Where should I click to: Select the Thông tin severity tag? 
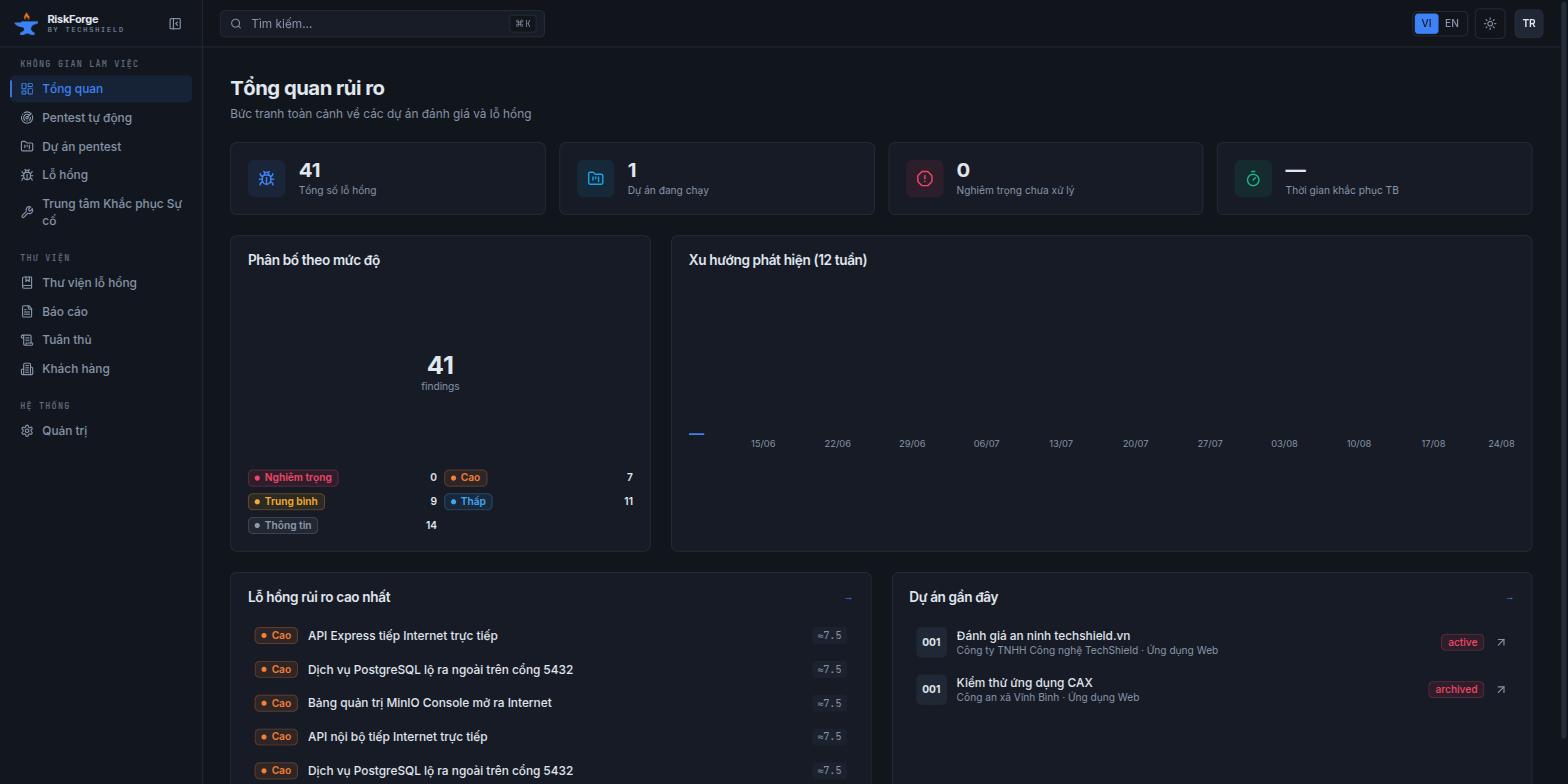(x=283, y=526)
